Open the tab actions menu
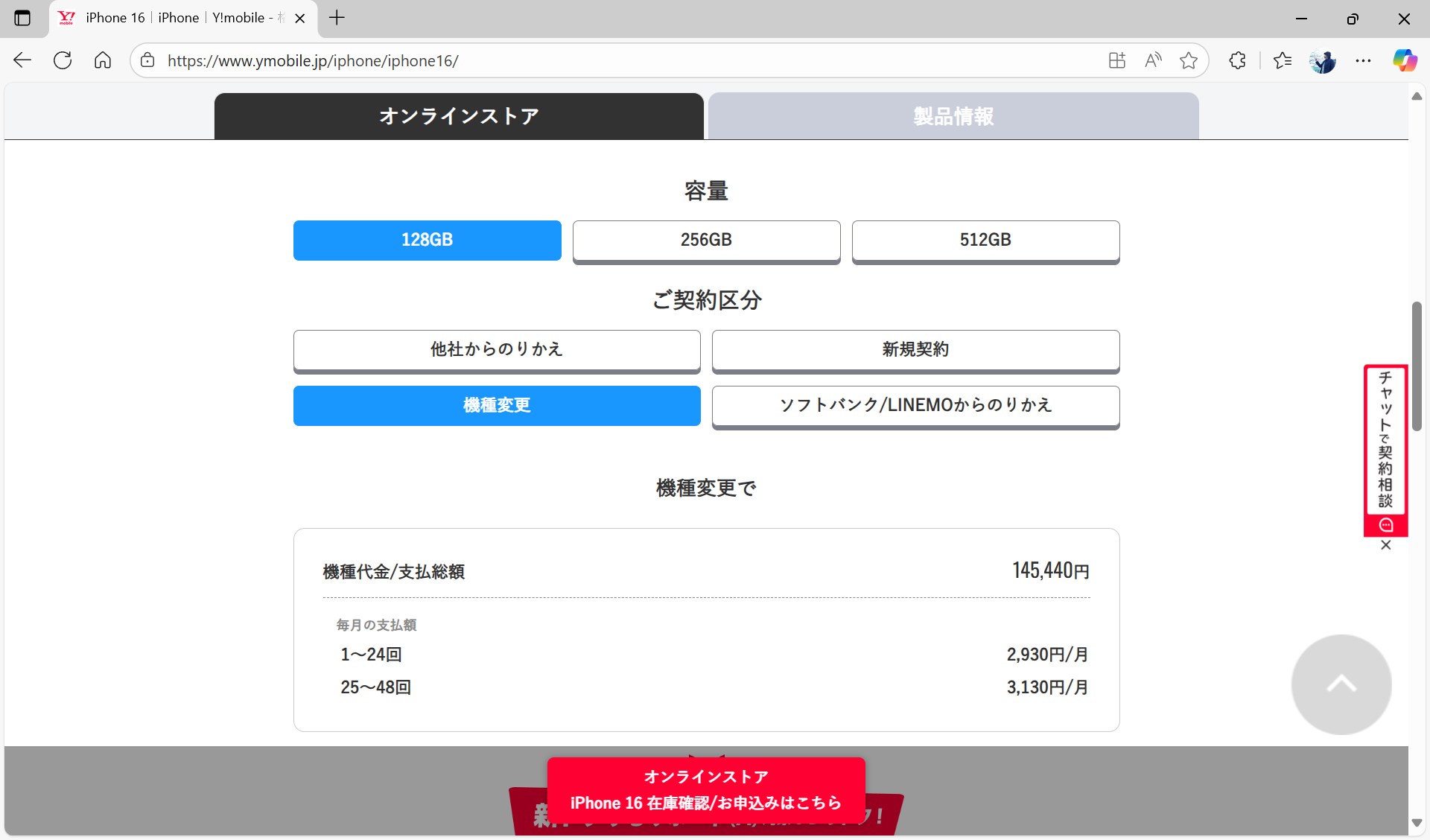This screenshot has height=840, width=1430. coord(22,18)
